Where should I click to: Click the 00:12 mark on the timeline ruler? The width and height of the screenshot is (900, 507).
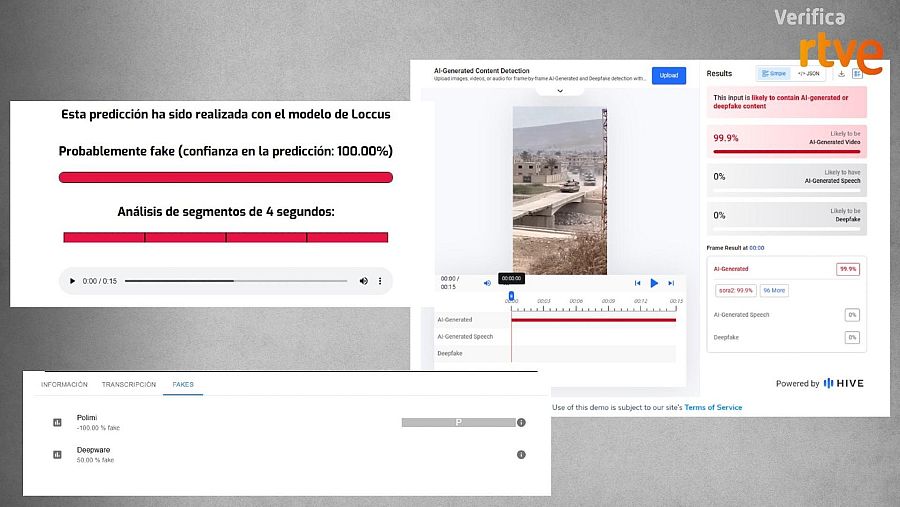click(640, 301)
